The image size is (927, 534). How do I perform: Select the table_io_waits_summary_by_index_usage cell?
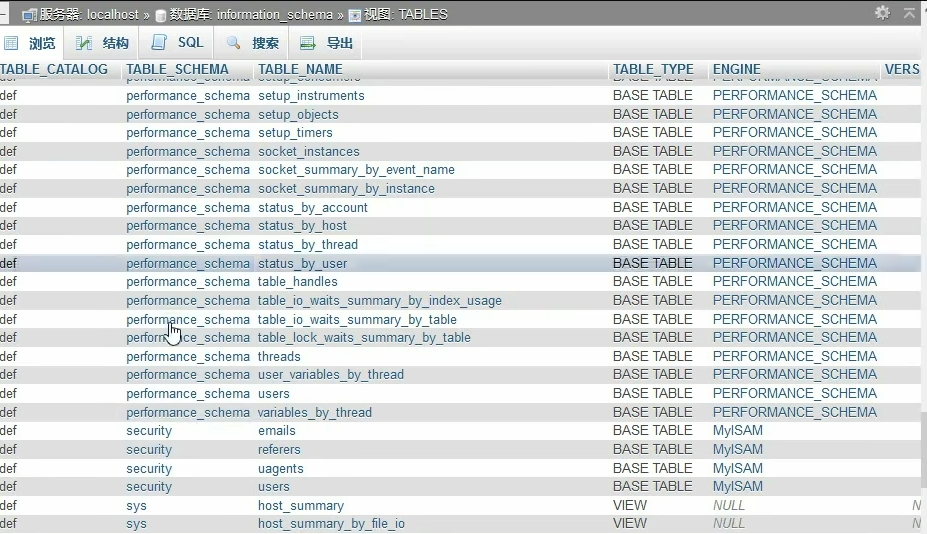point(380,301)
